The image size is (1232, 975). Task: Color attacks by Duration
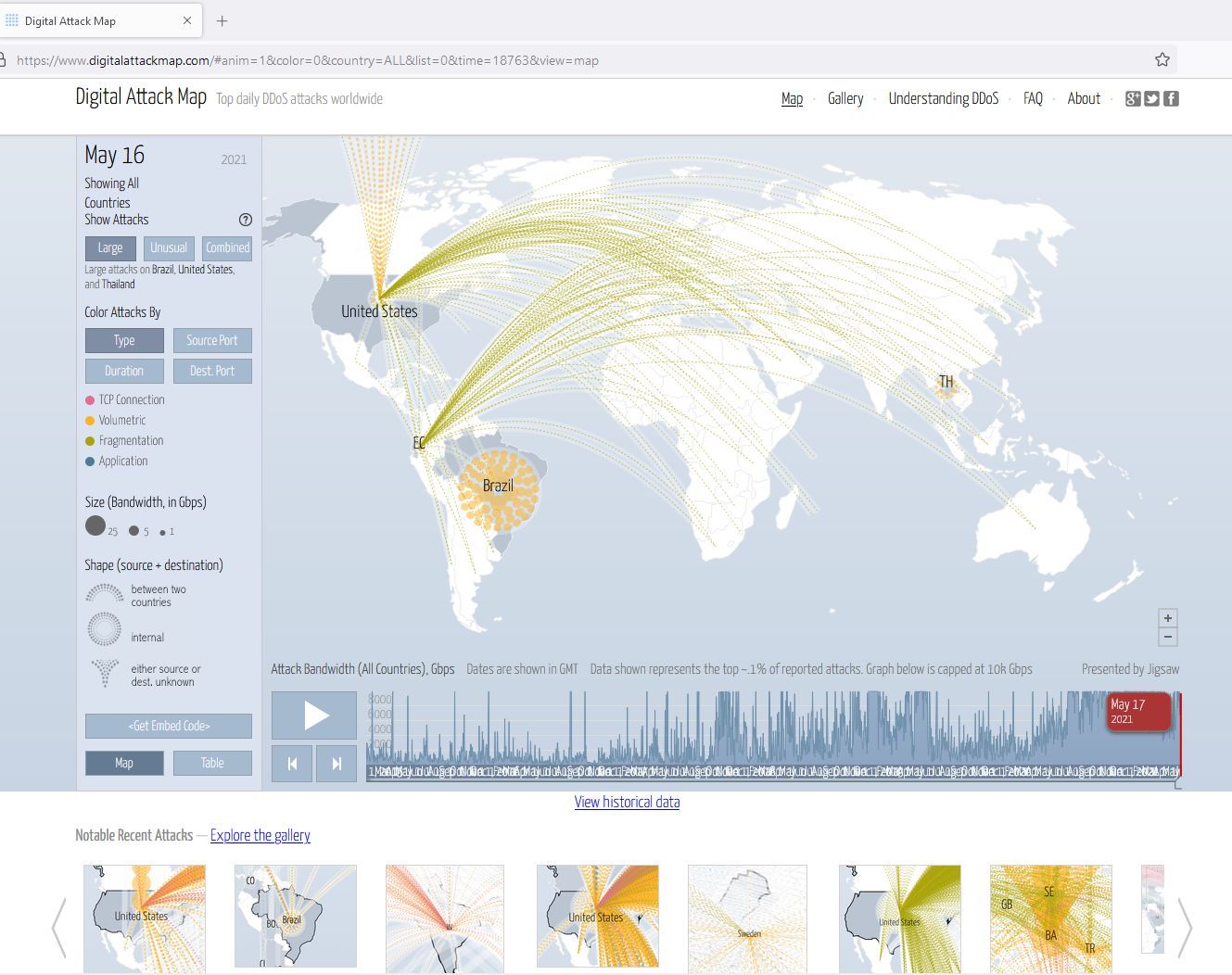point(124,371)
